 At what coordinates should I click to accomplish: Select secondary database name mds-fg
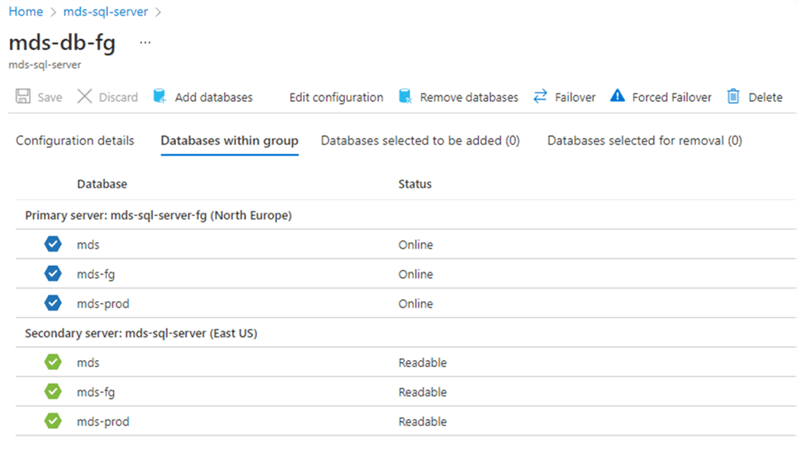96,392
